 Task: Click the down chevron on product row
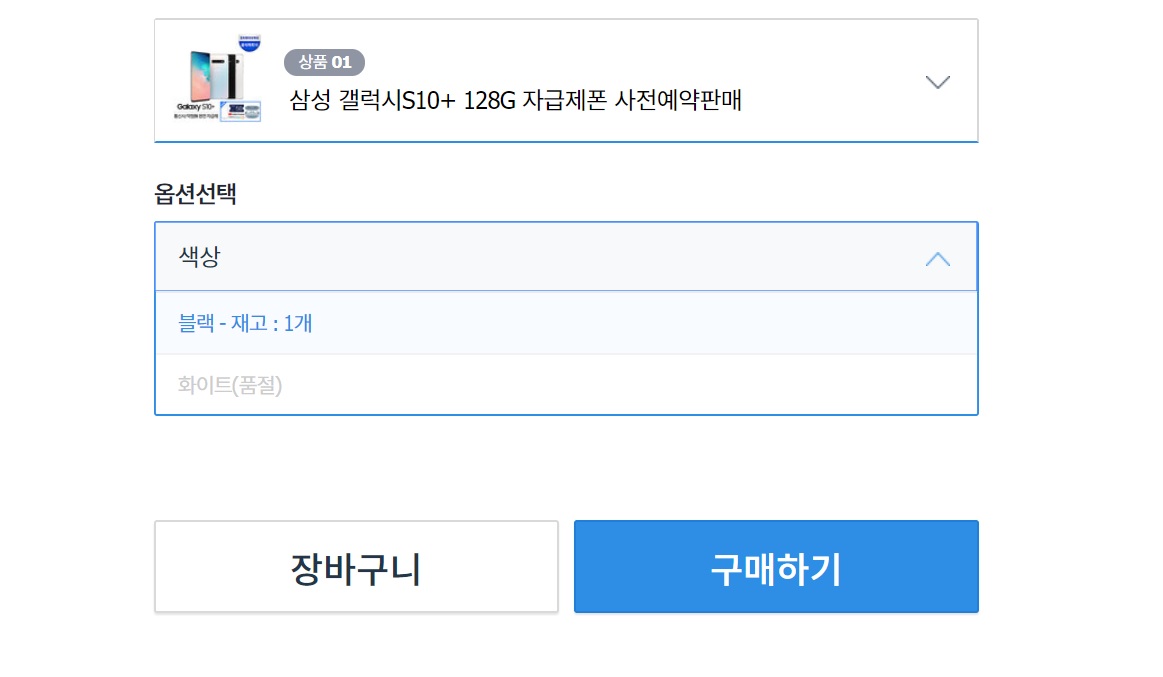(937, 82)
